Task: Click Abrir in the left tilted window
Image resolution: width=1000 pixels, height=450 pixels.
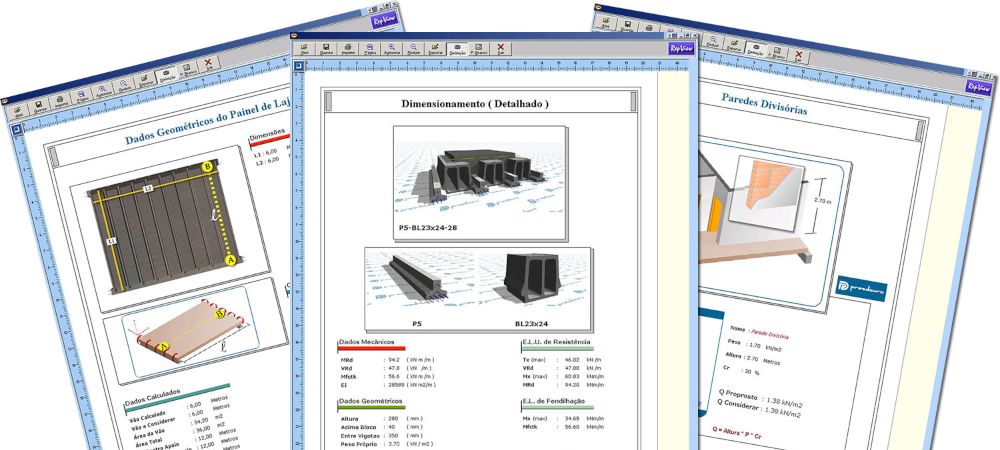Action: [x=18, y=111]
